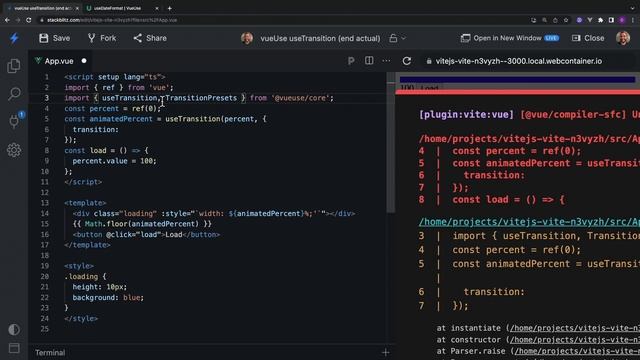
Task: Switch to the vueUse useTransition browser tab
Action: click(42, 8)
